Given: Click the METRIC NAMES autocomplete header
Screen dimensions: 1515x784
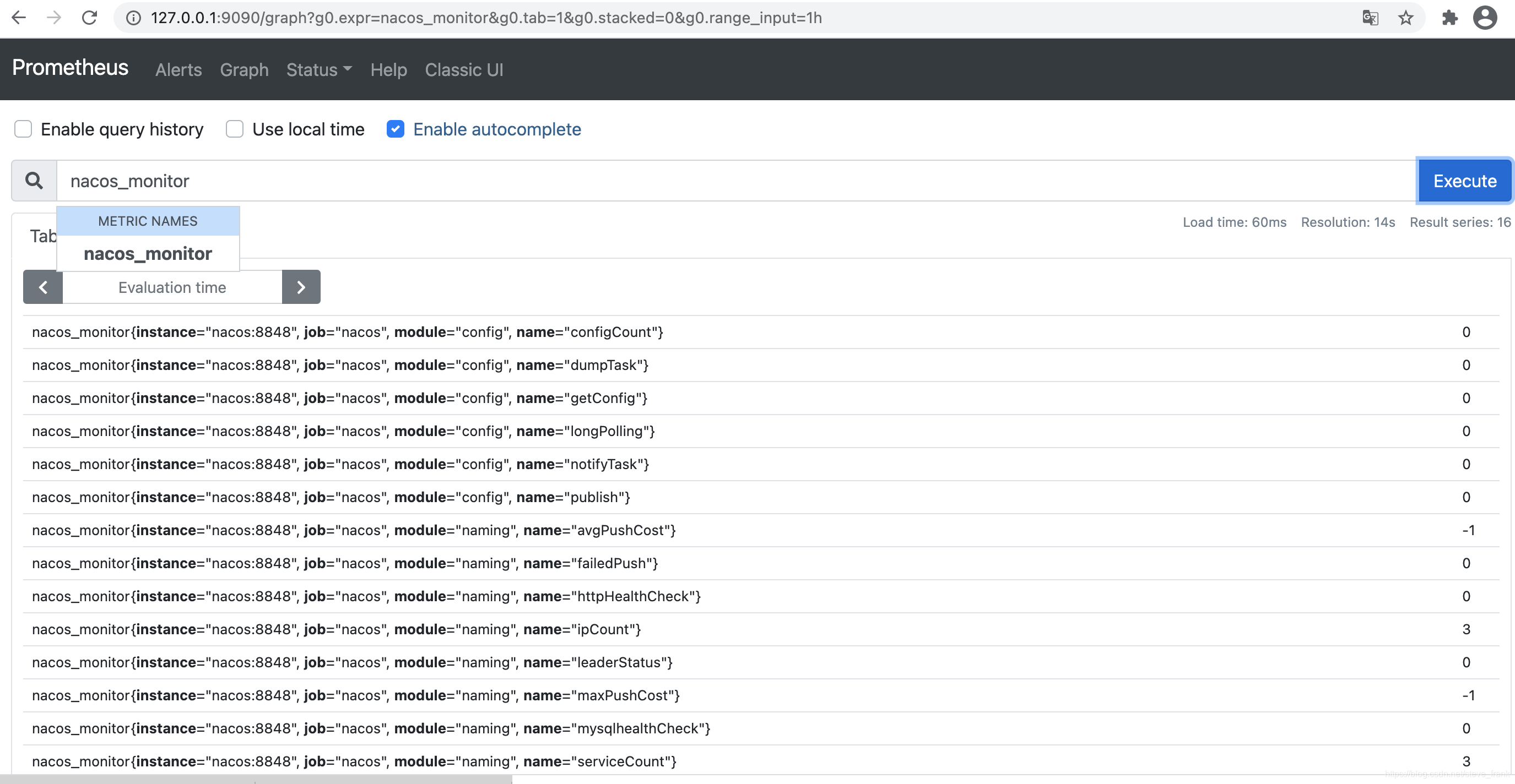Looking at the screenshot, I should click(x=148, y=221).
